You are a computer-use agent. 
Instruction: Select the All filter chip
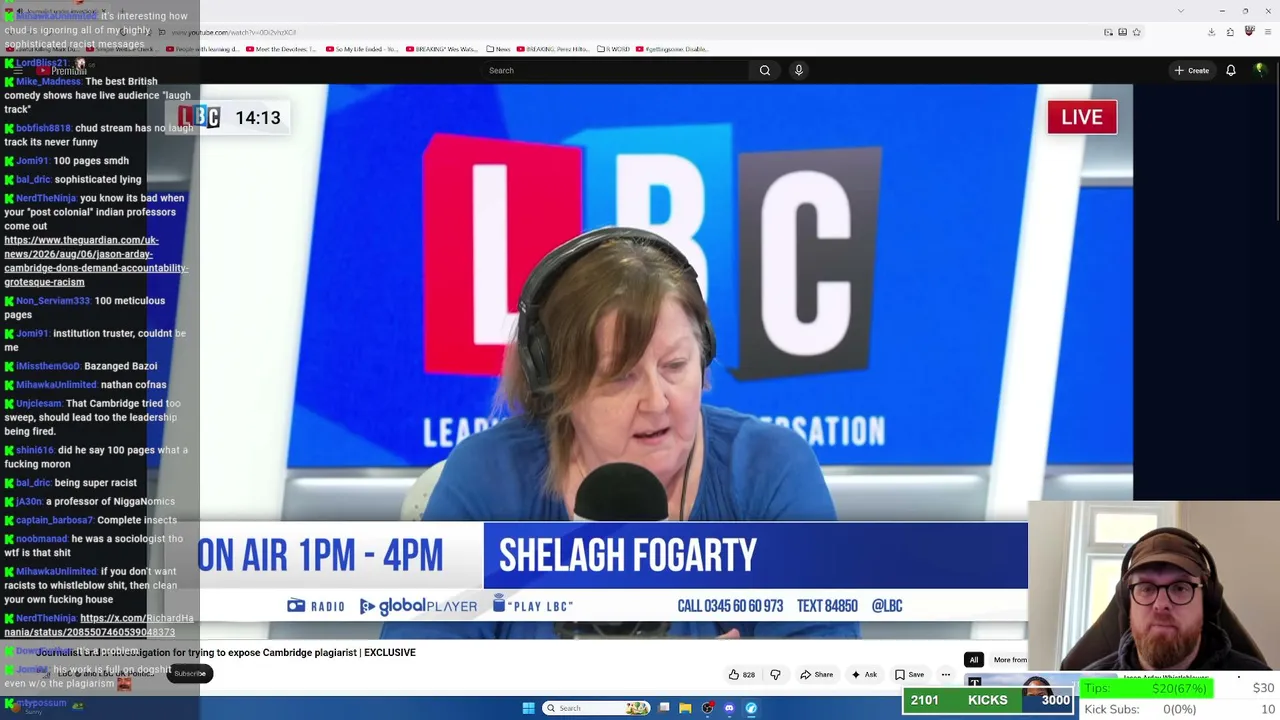[974, 660]
